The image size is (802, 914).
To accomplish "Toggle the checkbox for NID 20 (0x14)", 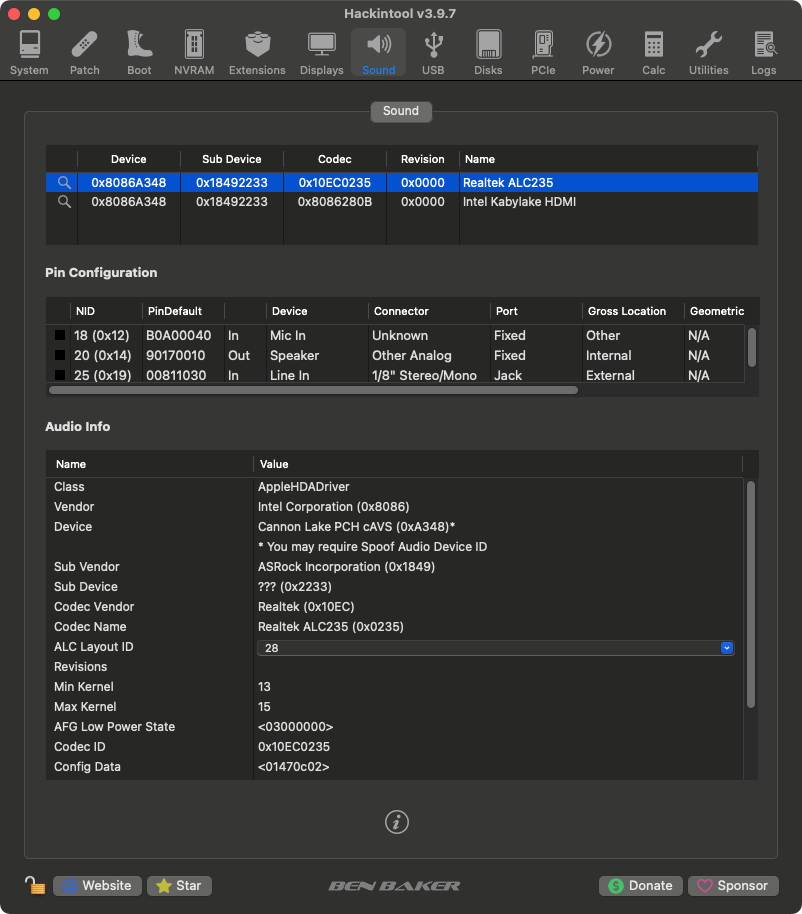I will 59,355.
